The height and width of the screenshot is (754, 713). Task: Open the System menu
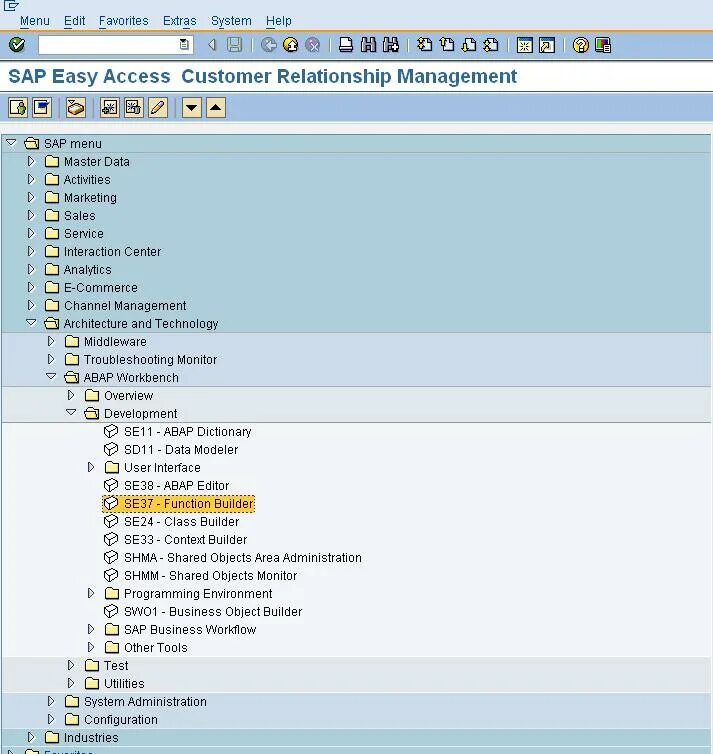point(231,21)
